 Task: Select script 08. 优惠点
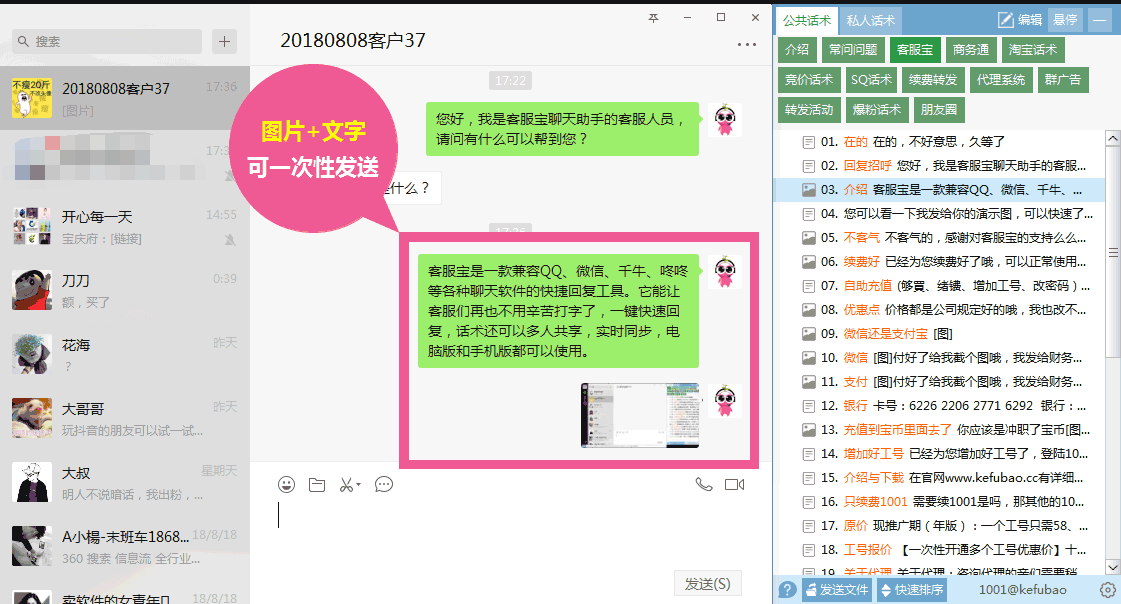pos(939,310)
